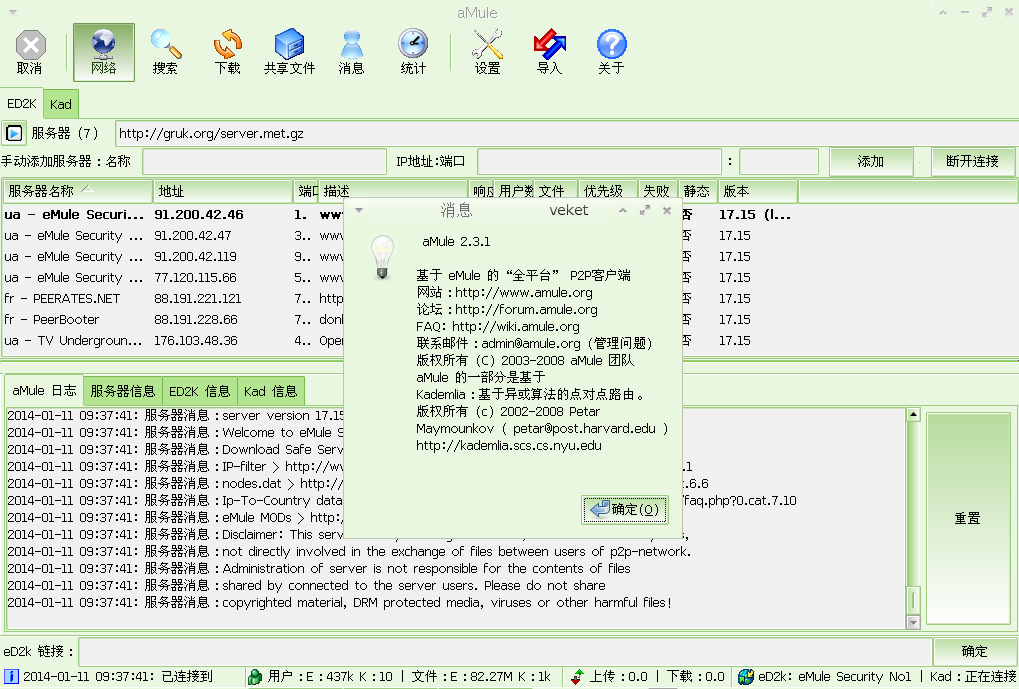Open the aMule window menu arrow
This screenshot has height=689, width=1019.
(12, 12)
